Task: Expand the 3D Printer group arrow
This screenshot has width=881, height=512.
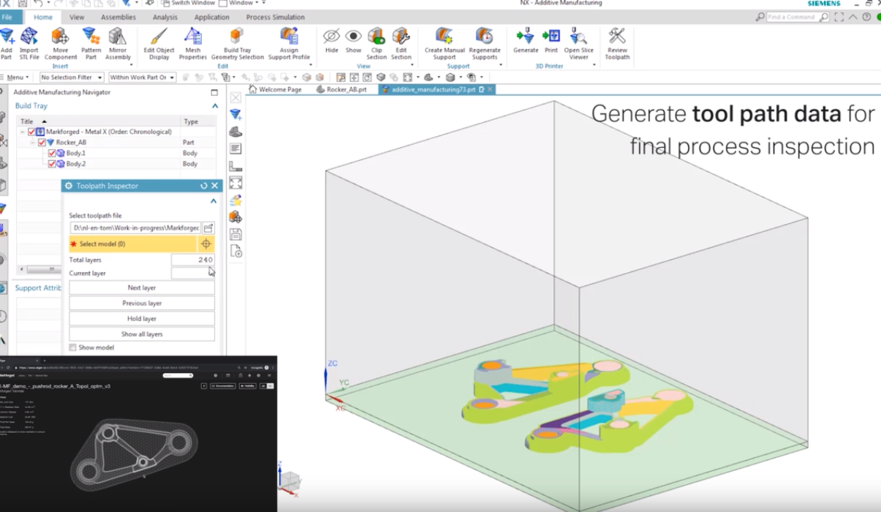Action: click(x=594, y=65)
